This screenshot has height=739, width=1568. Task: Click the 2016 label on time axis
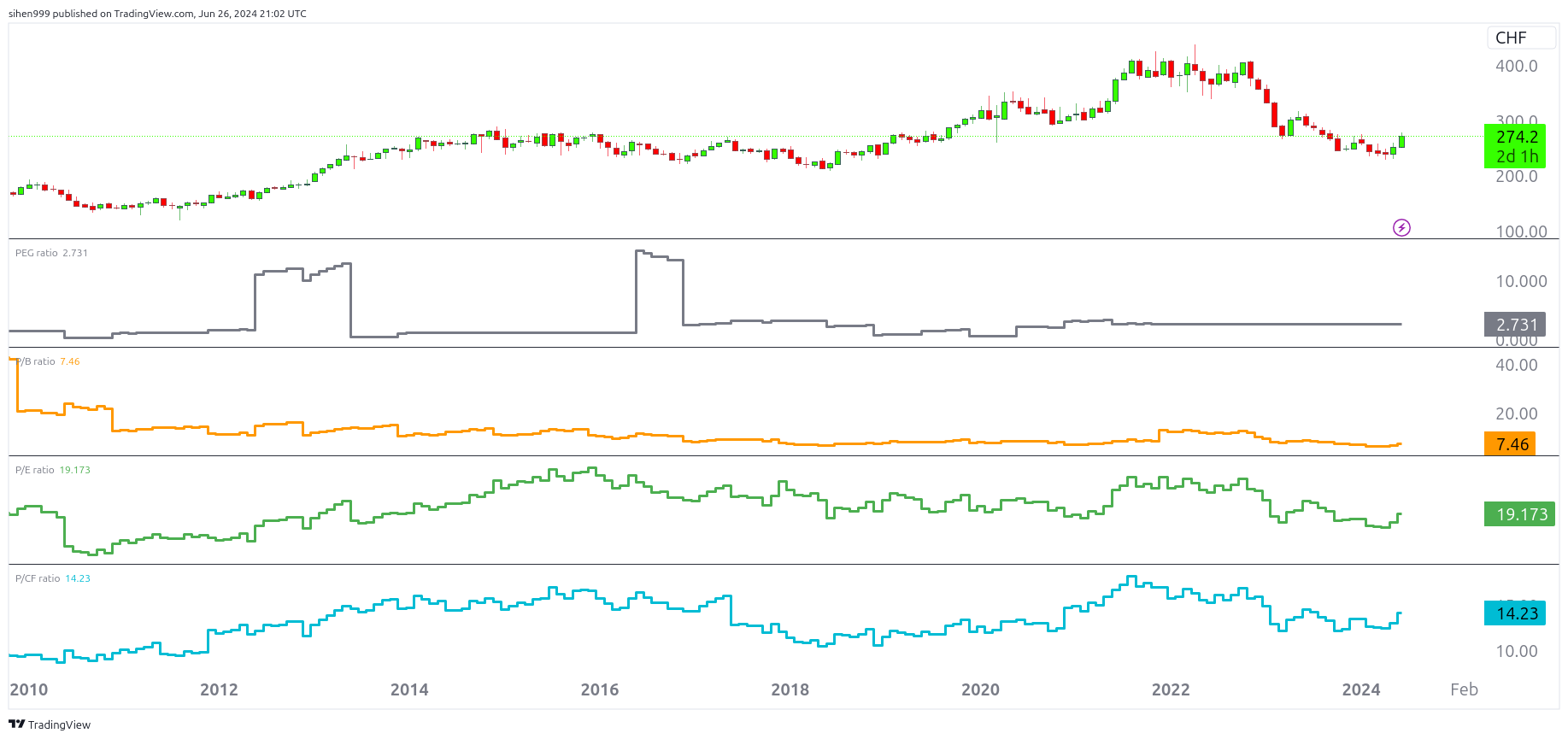(x=600, y=689)
